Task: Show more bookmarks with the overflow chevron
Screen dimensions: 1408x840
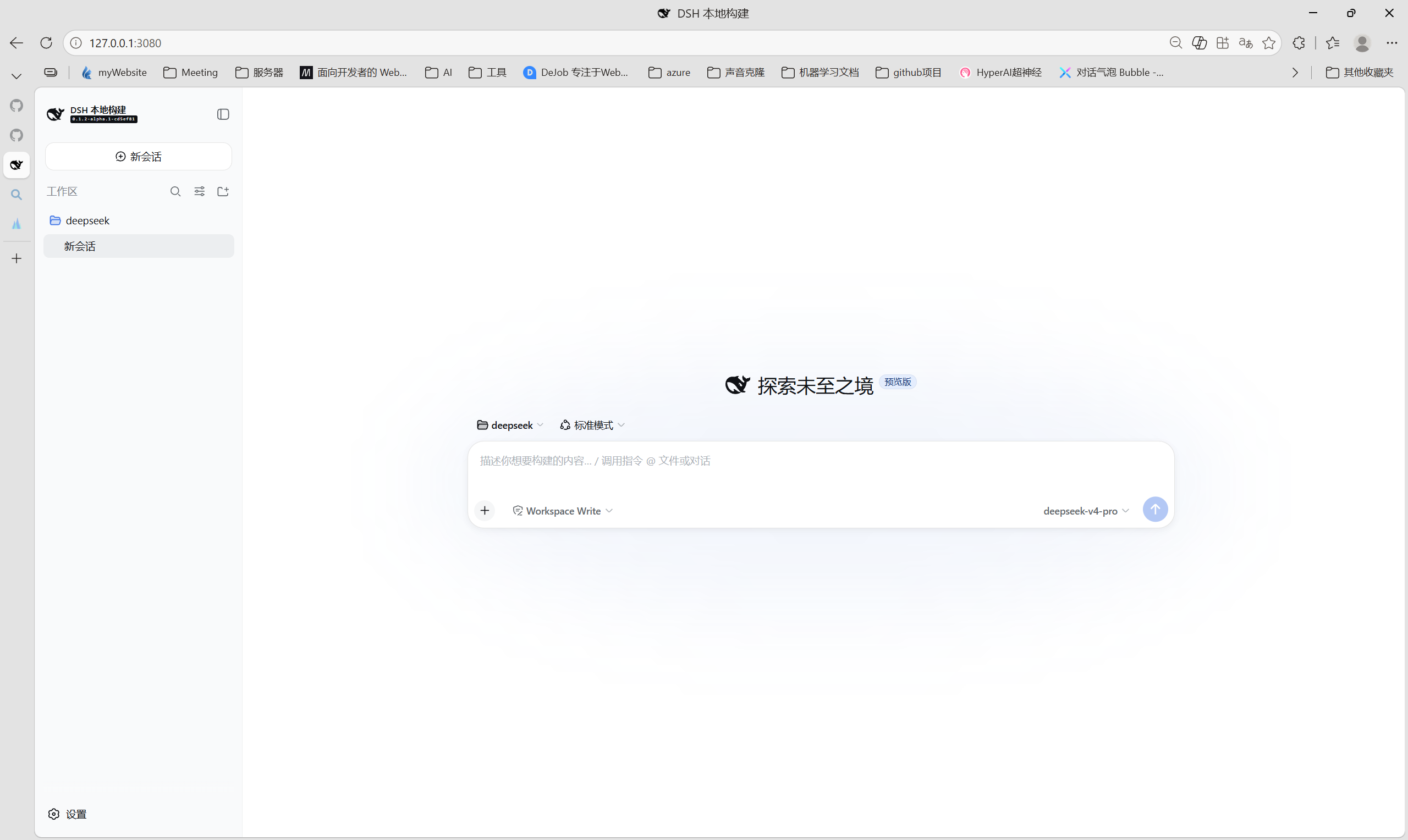Action: pos(1295,73)
